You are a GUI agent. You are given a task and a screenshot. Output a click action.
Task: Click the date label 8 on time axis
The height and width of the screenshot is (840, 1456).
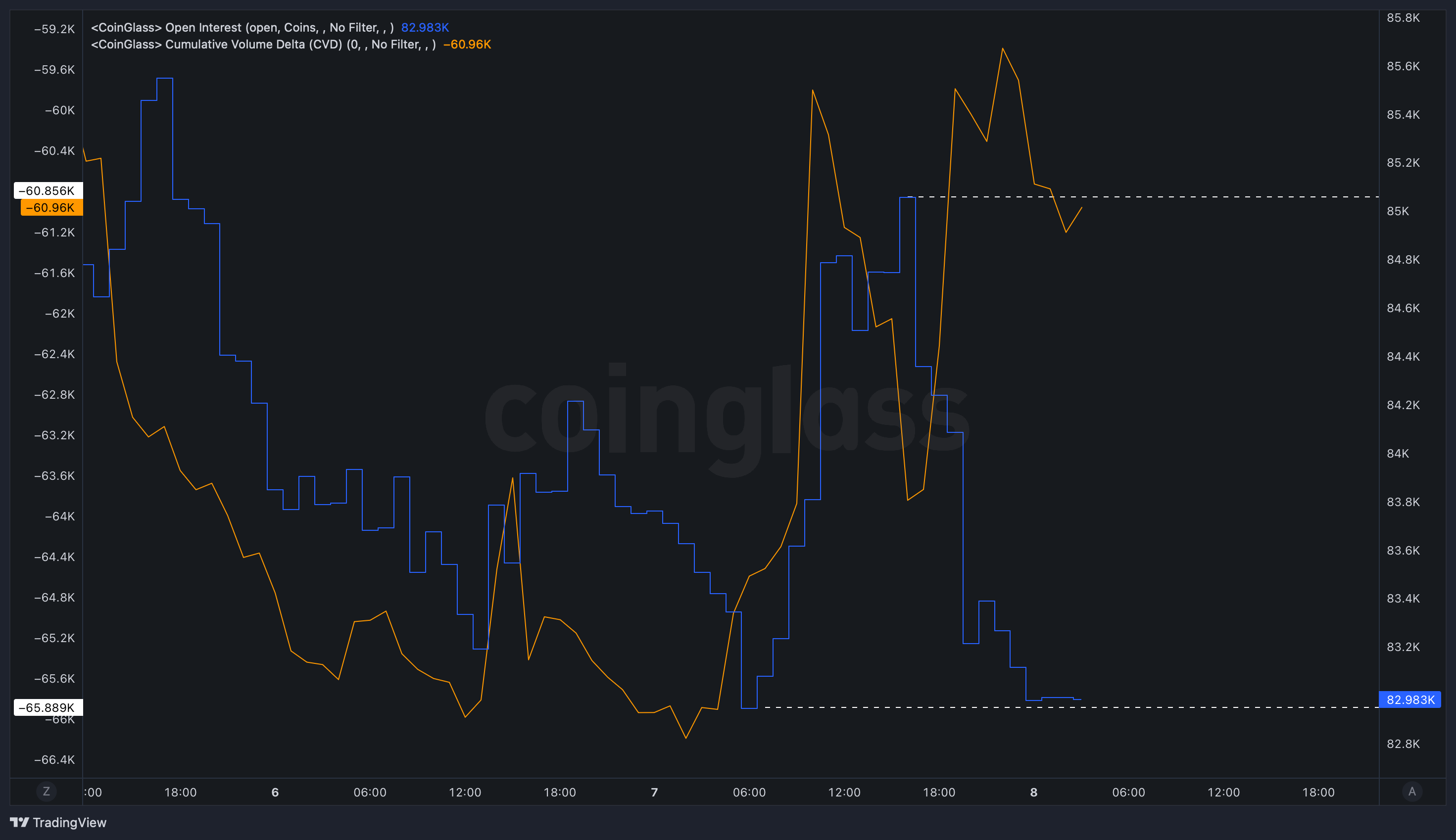click(1033, 792)
